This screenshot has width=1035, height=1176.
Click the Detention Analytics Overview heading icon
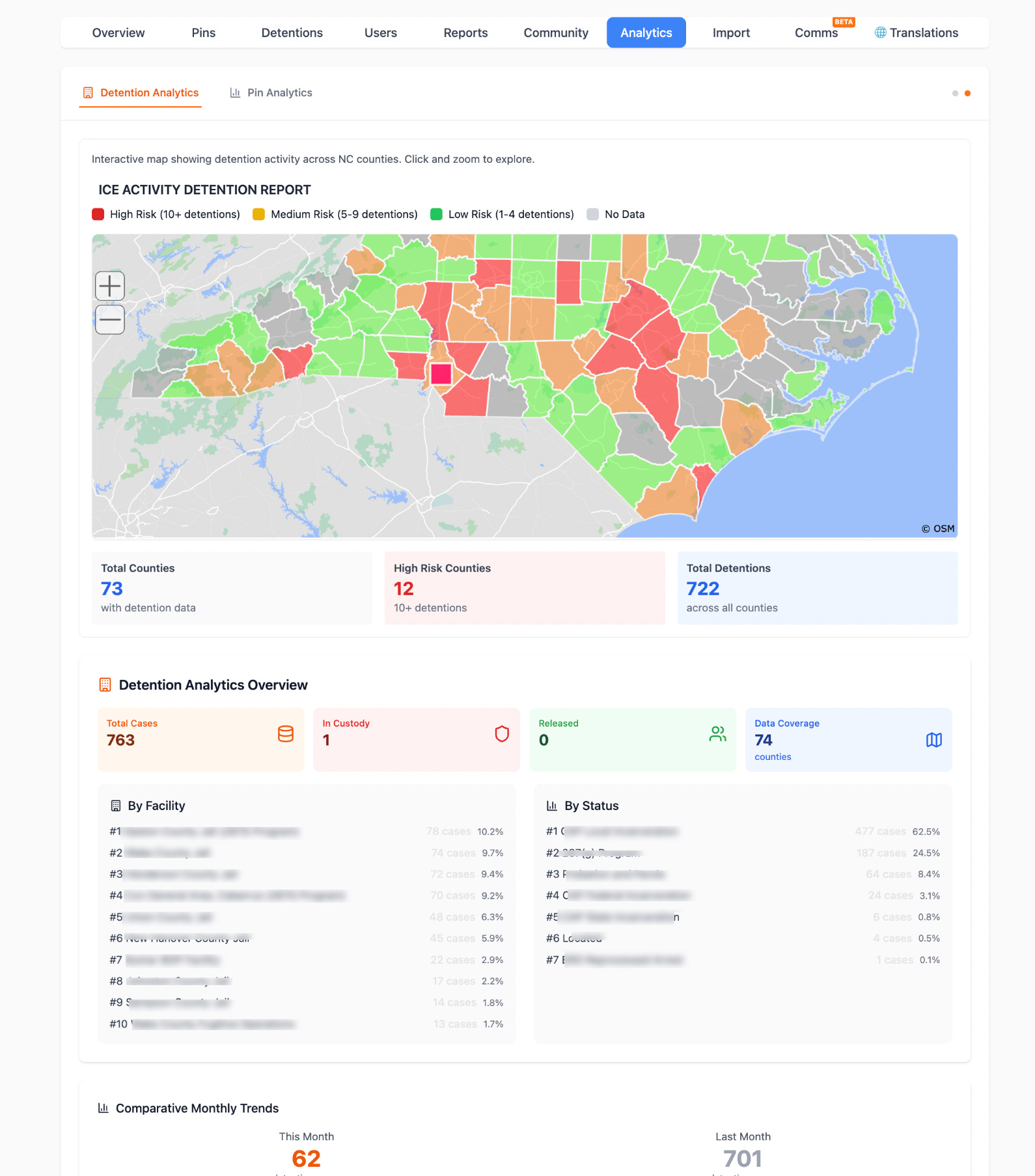click(105, 685)
